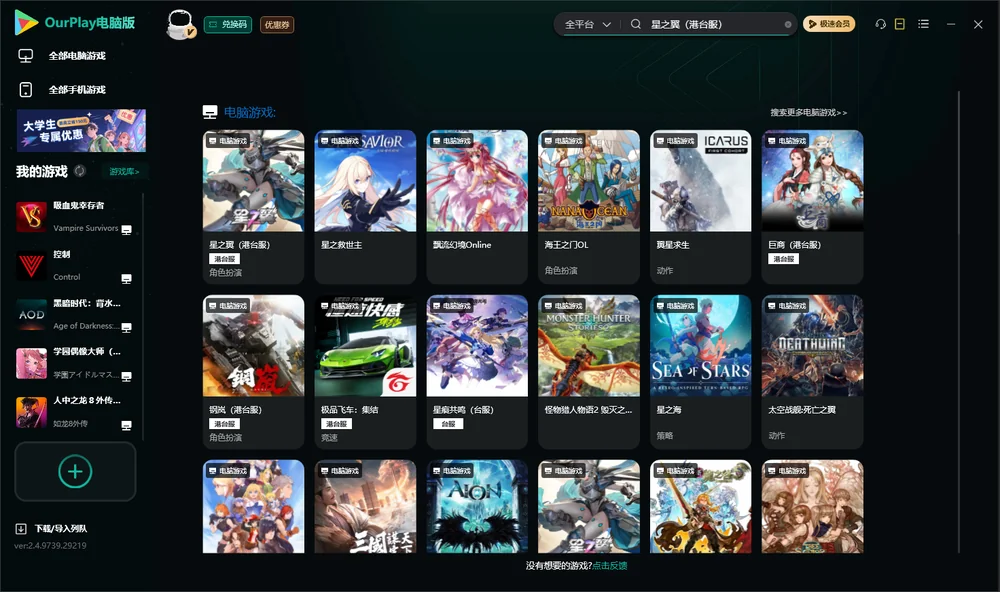Open Vampire Survivors from my games
Screen dimensions: 1000x592
(75, 217)
